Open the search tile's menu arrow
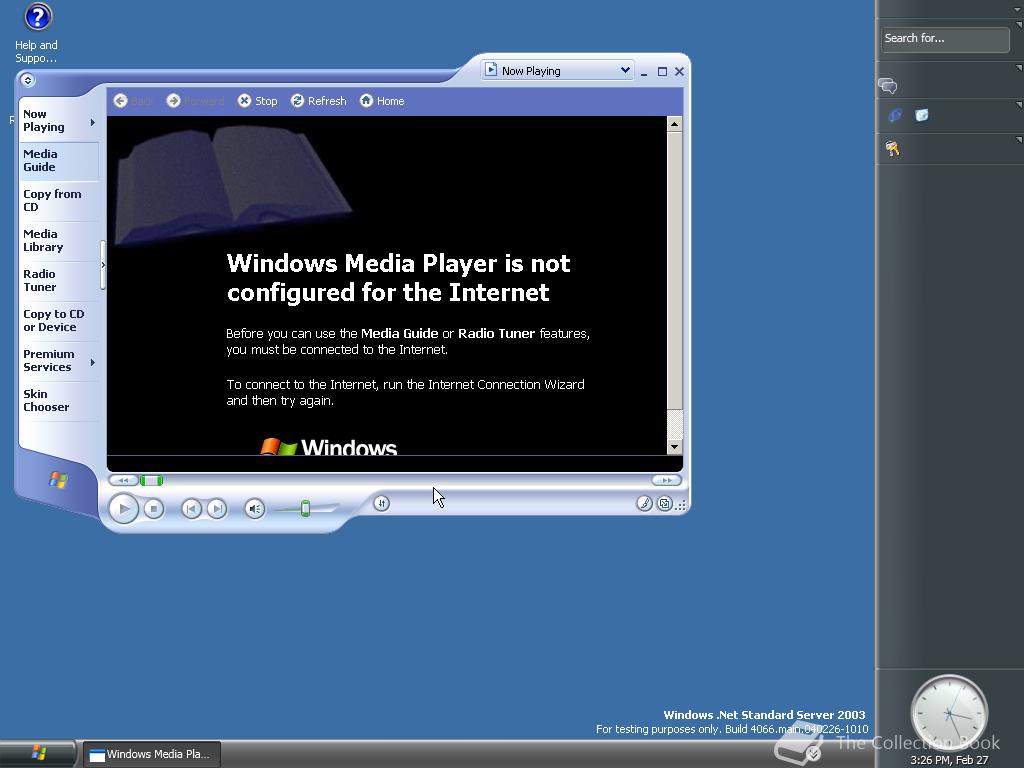Viewport: 1024px width, 768px height. pyautogui.click(x=1019, y=25)
